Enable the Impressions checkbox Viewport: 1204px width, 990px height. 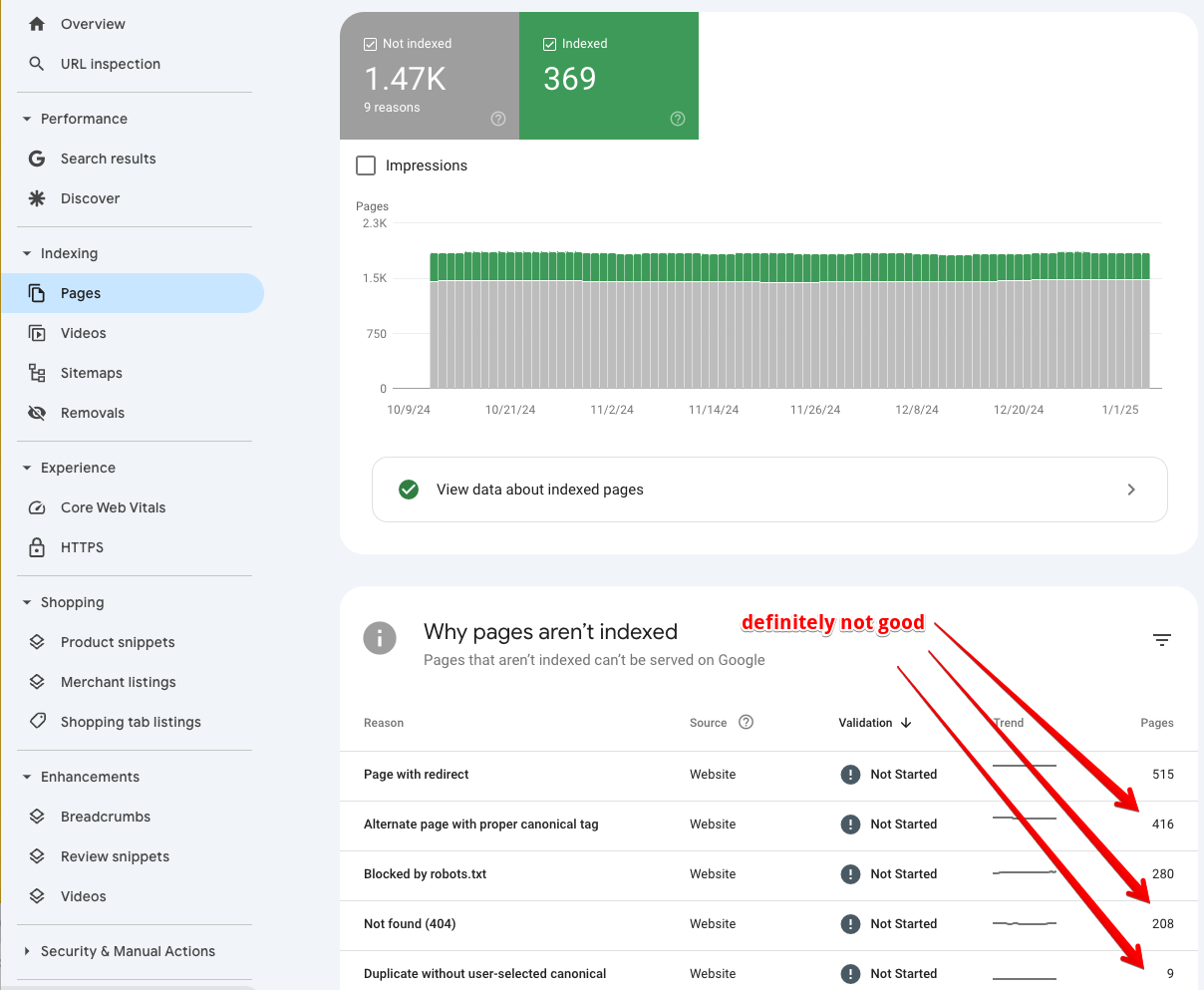click(x=366, y=165)
